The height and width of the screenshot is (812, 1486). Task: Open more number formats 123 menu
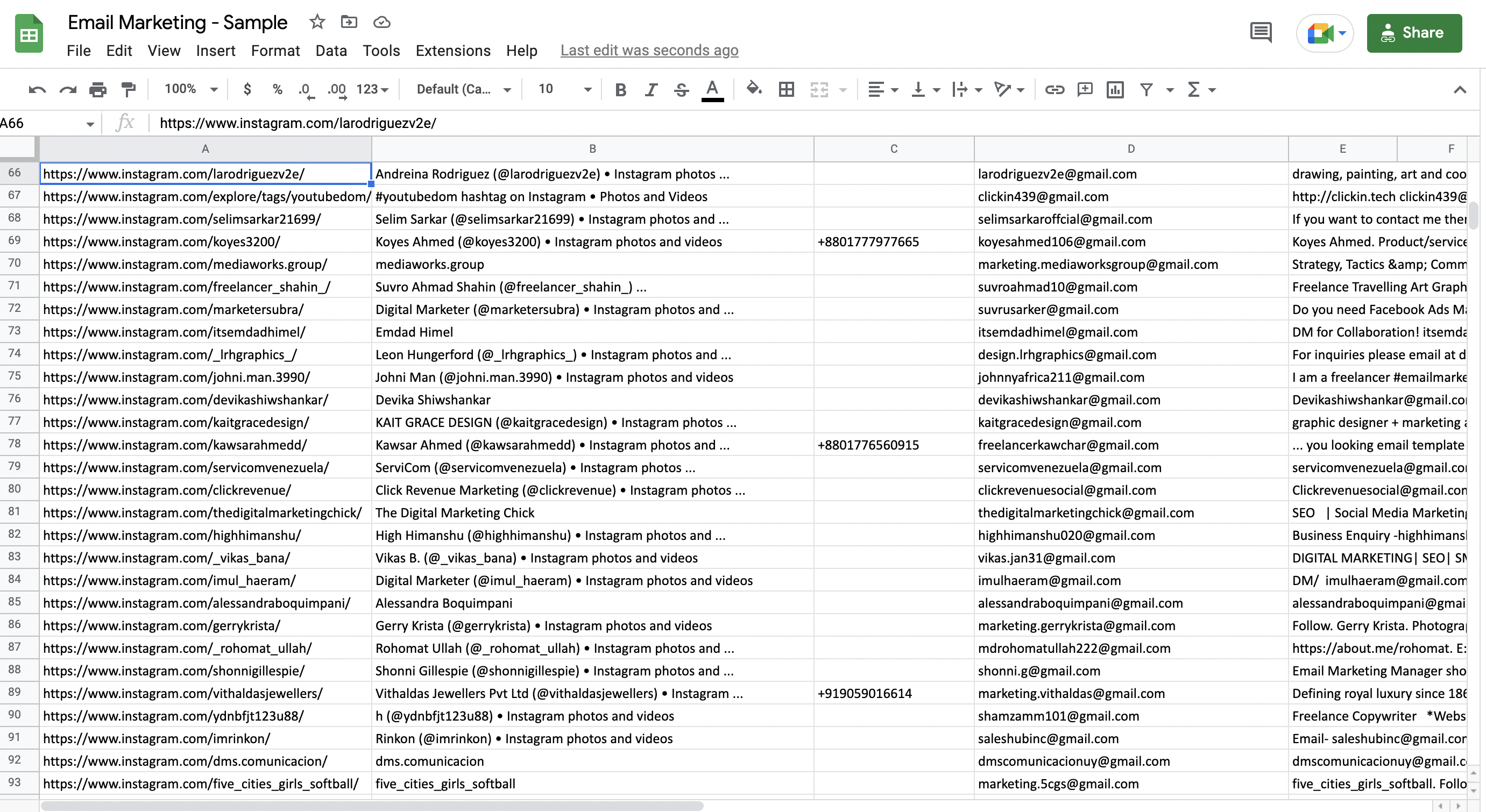[373, 89]
